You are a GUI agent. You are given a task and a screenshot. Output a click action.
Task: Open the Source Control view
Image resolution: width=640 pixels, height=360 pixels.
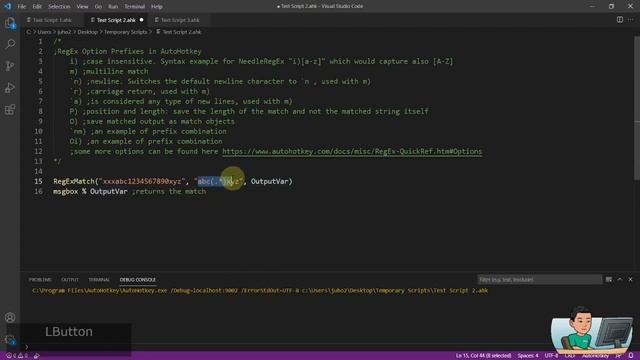point(10,66)
